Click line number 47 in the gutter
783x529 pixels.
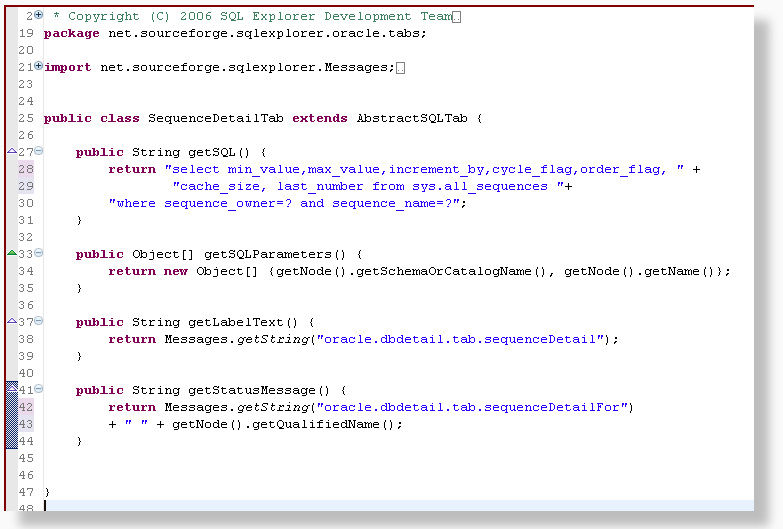click(26, 492)
